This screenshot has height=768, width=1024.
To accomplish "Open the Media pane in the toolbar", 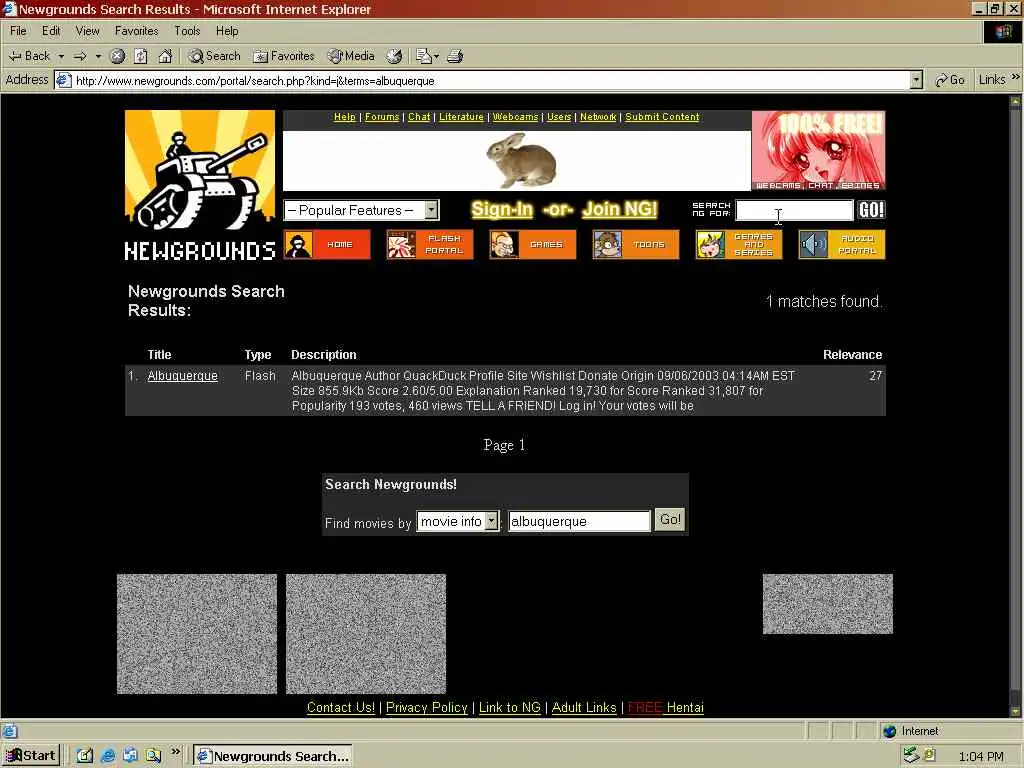I will [351, 56].
